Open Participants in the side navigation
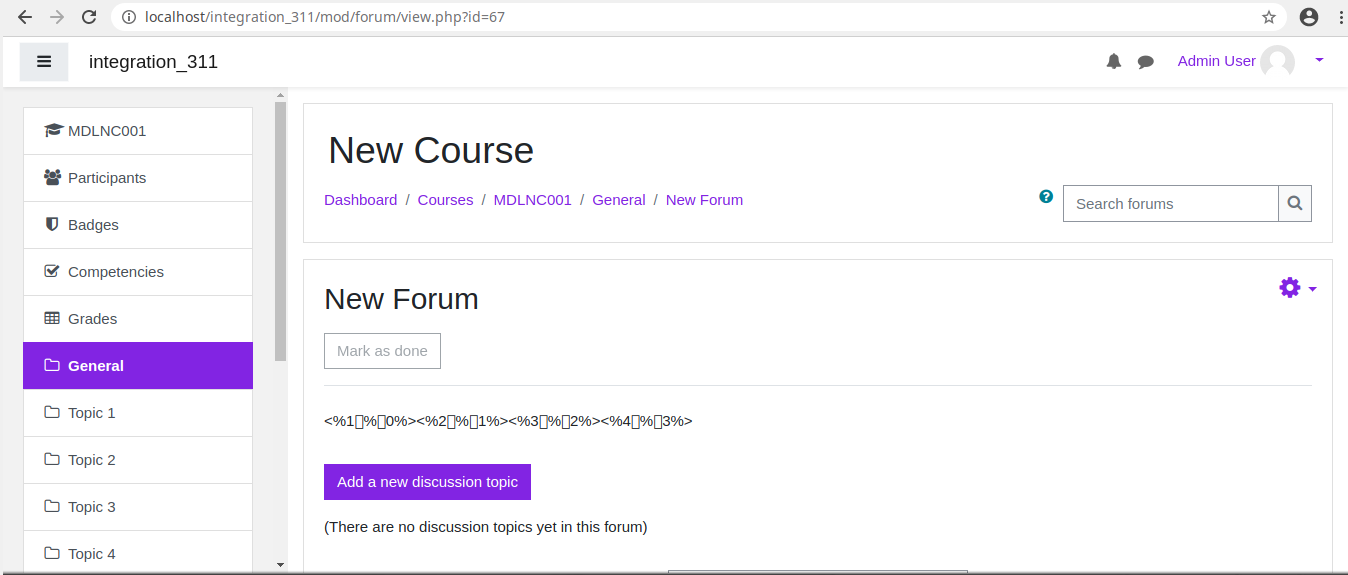The height and width of the screenshot is (575, 1348). click(138, 178)
